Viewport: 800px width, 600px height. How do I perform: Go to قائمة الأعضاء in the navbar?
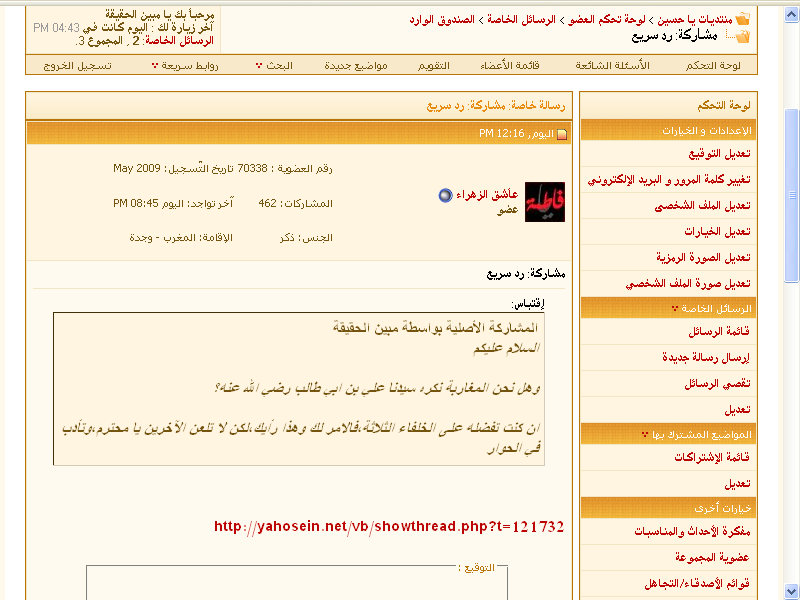click(x=510, y=65)
